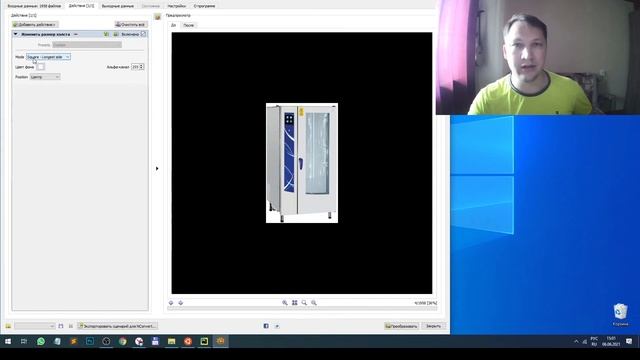The width and height of the screenshot is (640, 360).
Task: Select the После preview tab
Action: click(189, 25)
